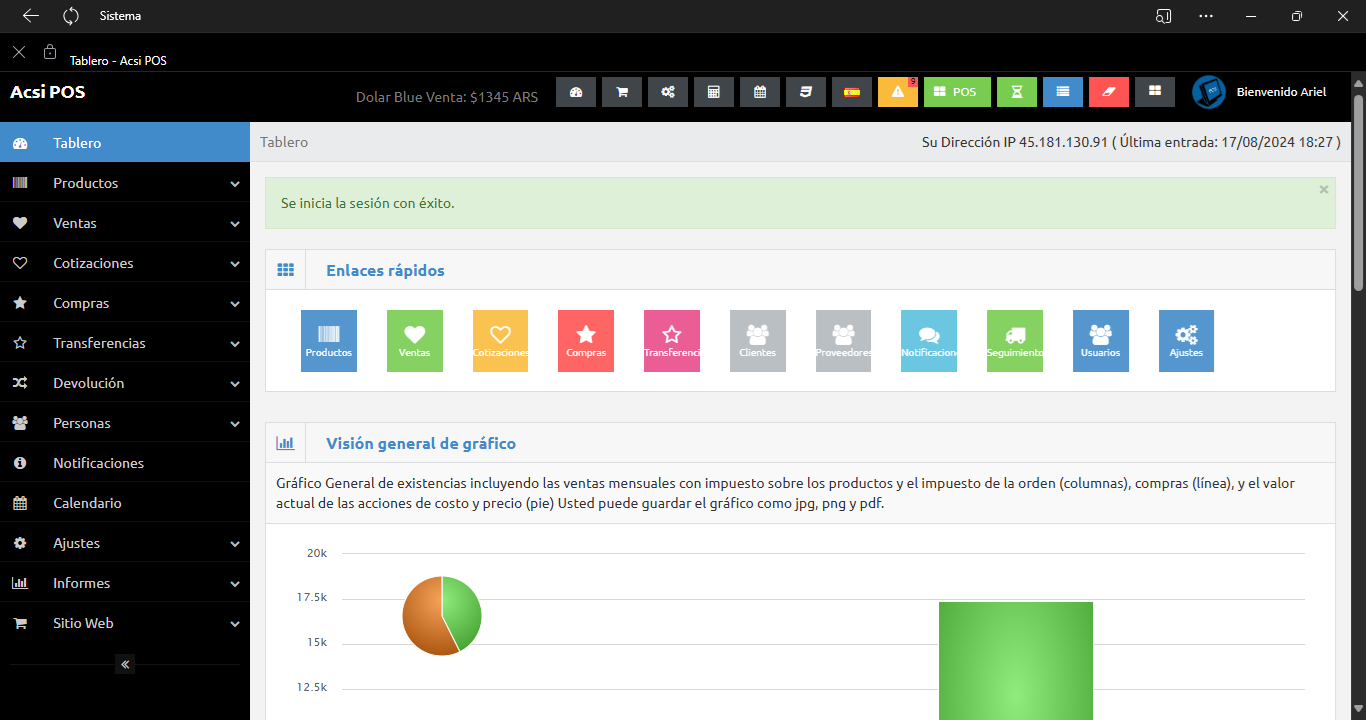Click the green POS button
Screen dimensions: 1366x720
(x=957, y=92)
